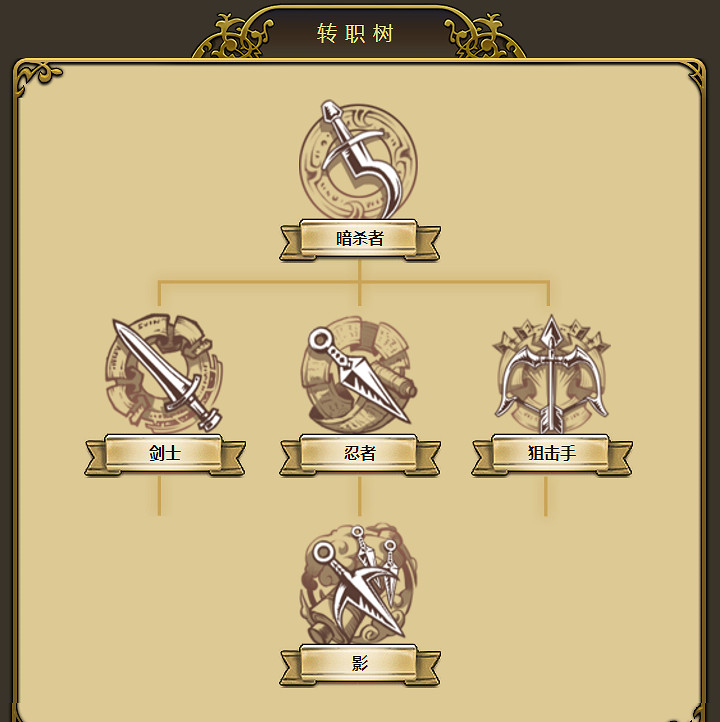Select the 忍者 kunai emblem icon
This screenshot has height=722, width=720.
(x=360, y=373)
